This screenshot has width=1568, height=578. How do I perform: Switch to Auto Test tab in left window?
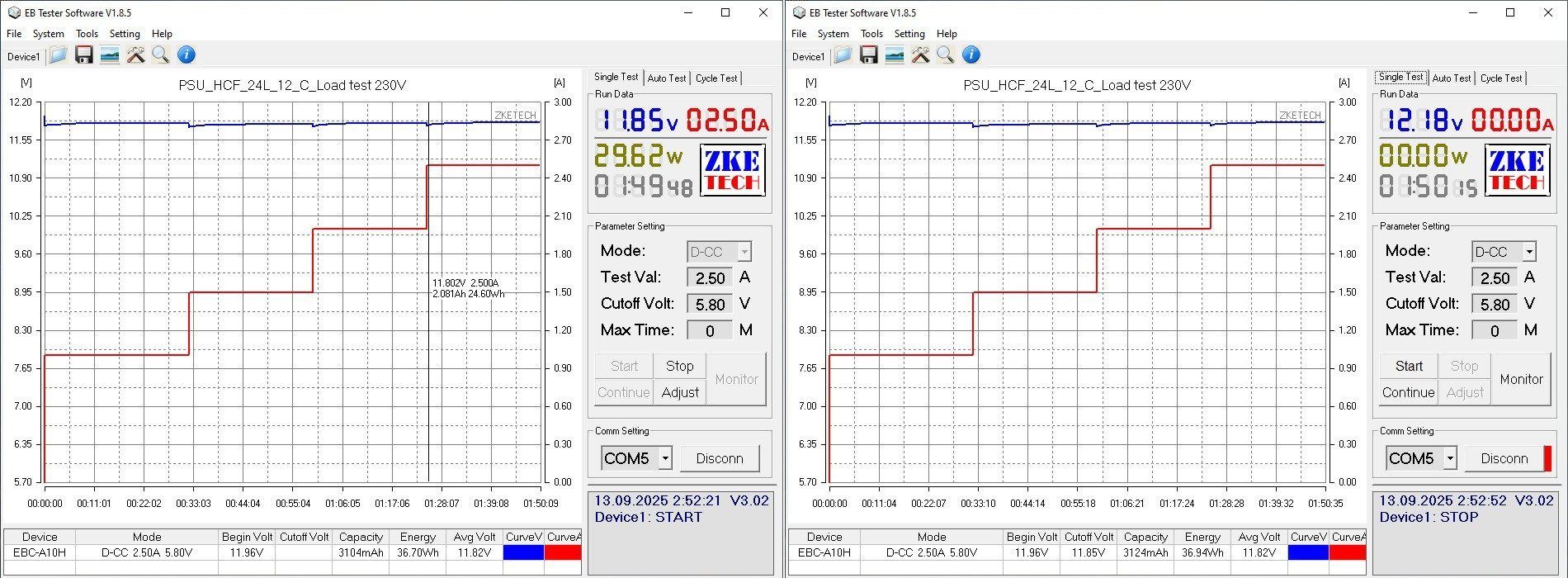[666, 78]
